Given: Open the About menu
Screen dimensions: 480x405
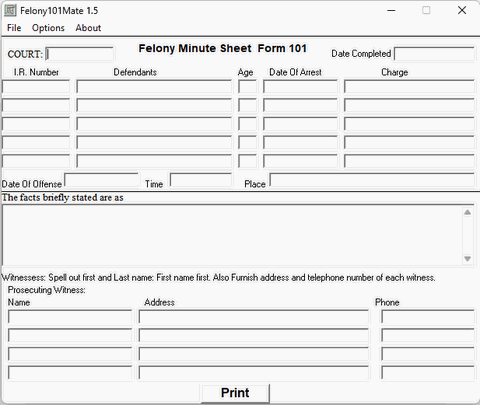Looking at the screenshot, I should 88,28.
